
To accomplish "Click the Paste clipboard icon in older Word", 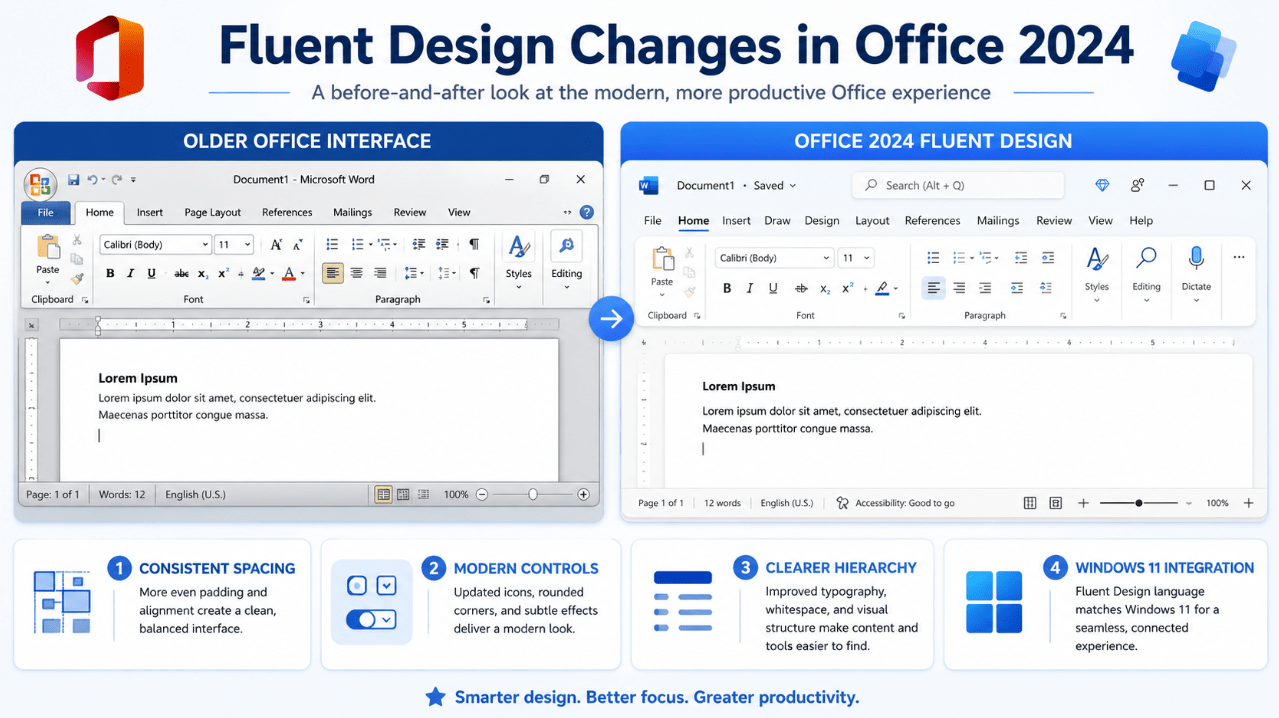I will tap(47, 247).
